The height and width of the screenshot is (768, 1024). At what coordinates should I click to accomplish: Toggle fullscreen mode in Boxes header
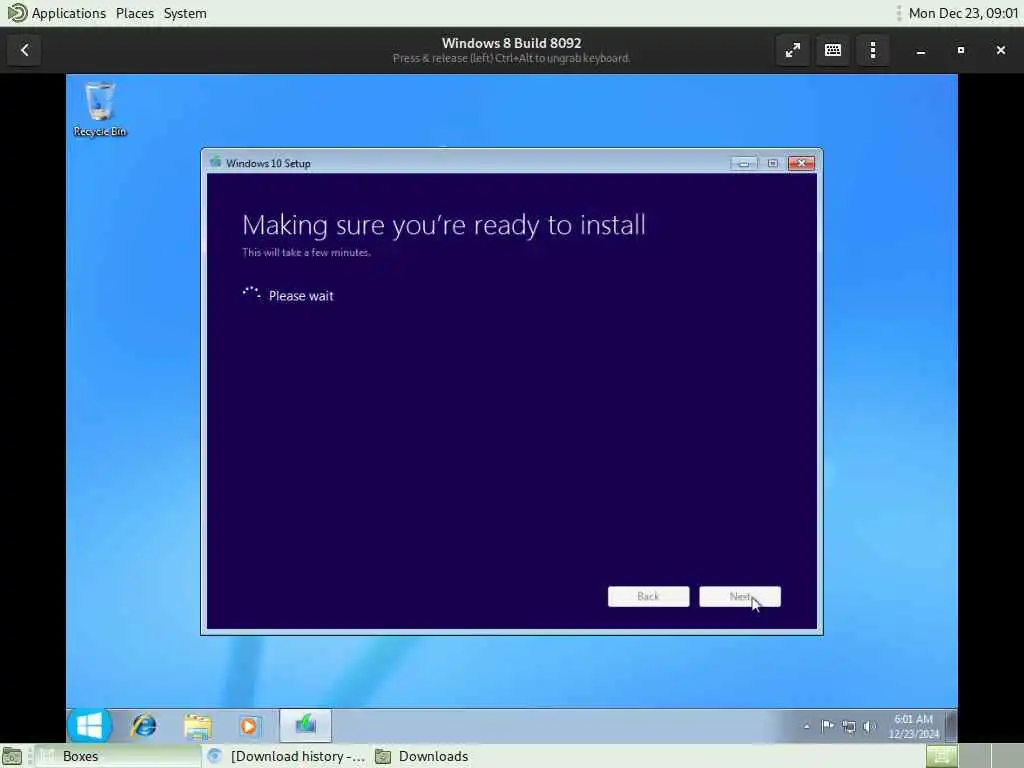tap(793, 50)
